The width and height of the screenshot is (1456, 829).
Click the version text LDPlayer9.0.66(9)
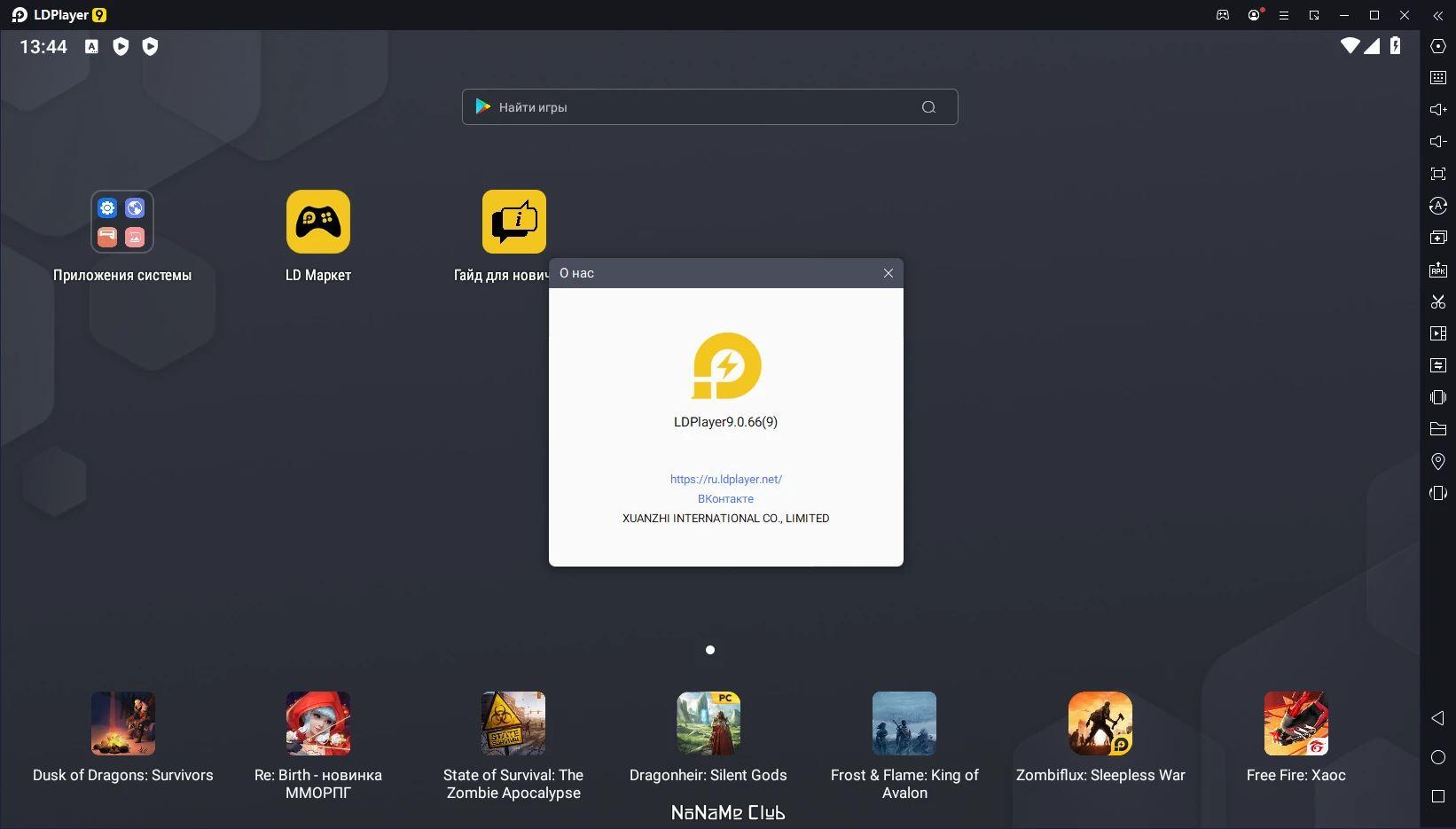click(726, 422)
